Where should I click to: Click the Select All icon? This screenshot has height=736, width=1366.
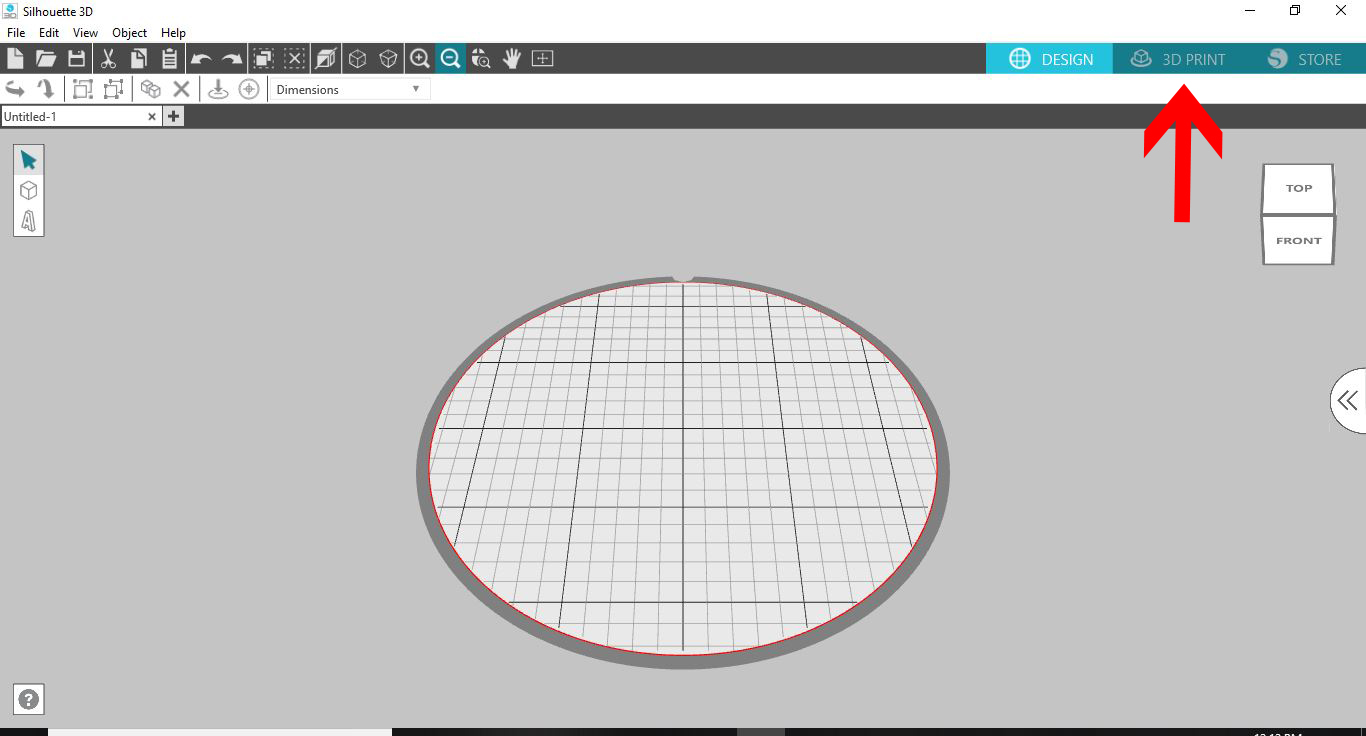(264, 58)
